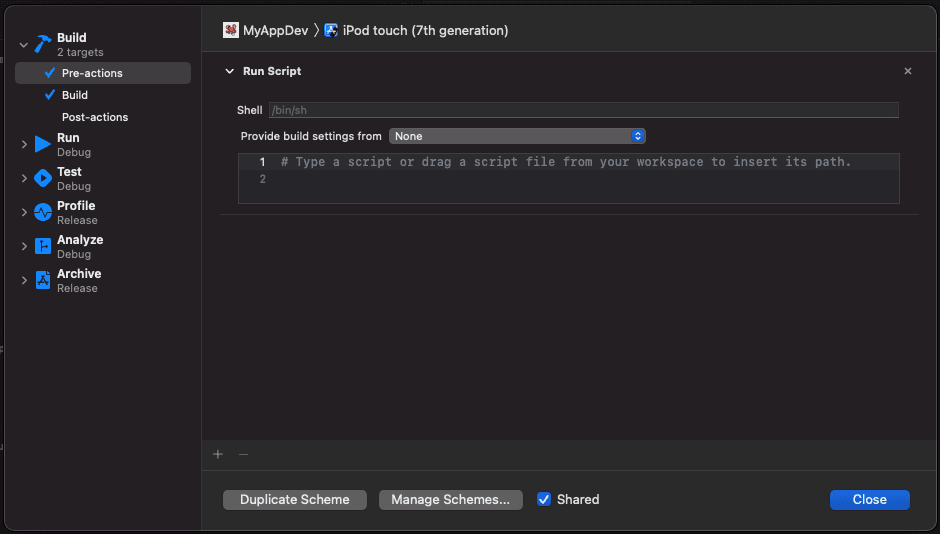Click the Analyze icon in sidebar

pos(43,246)
